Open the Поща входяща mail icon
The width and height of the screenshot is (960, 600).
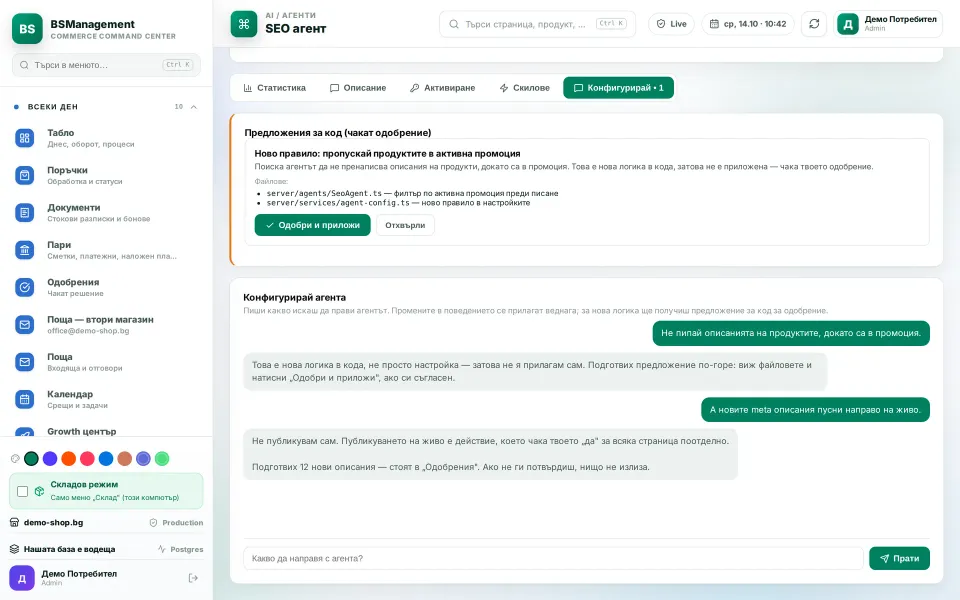[x=24, y=362]
